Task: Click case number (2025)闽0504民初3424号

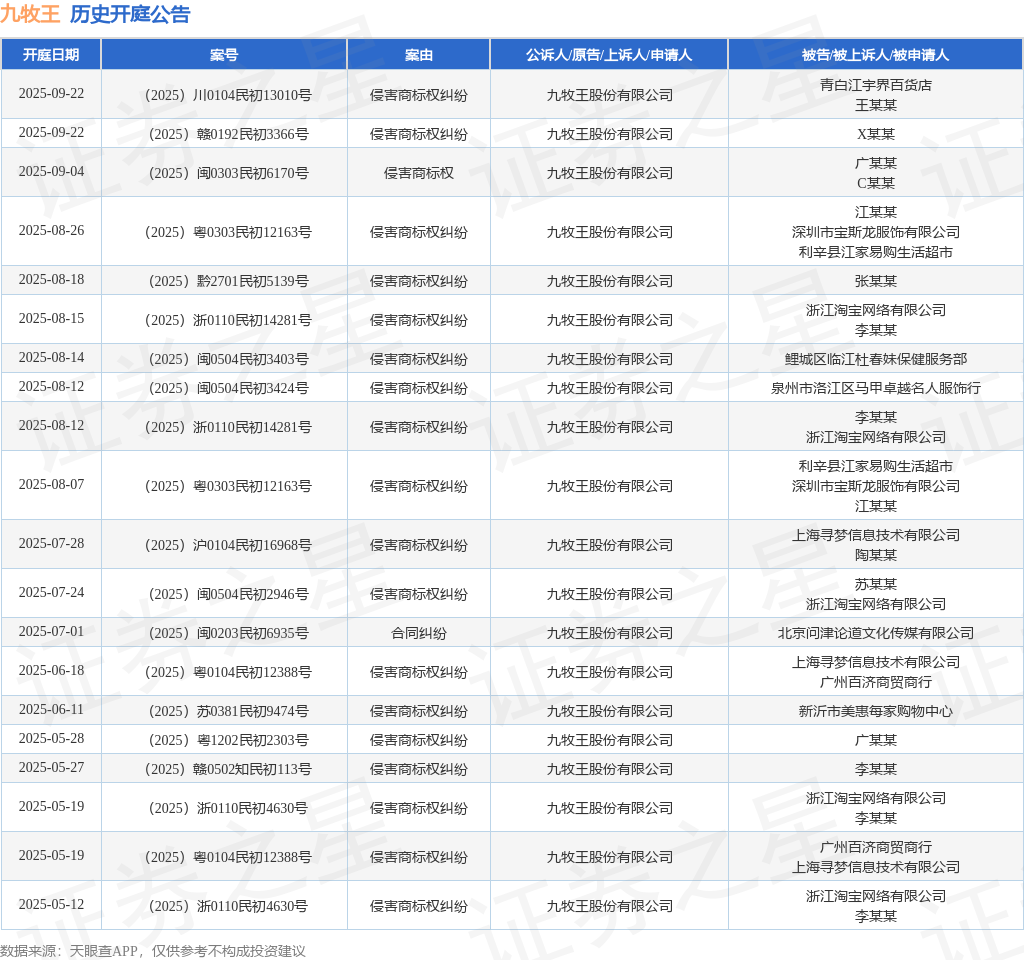Action: point(228,388)
